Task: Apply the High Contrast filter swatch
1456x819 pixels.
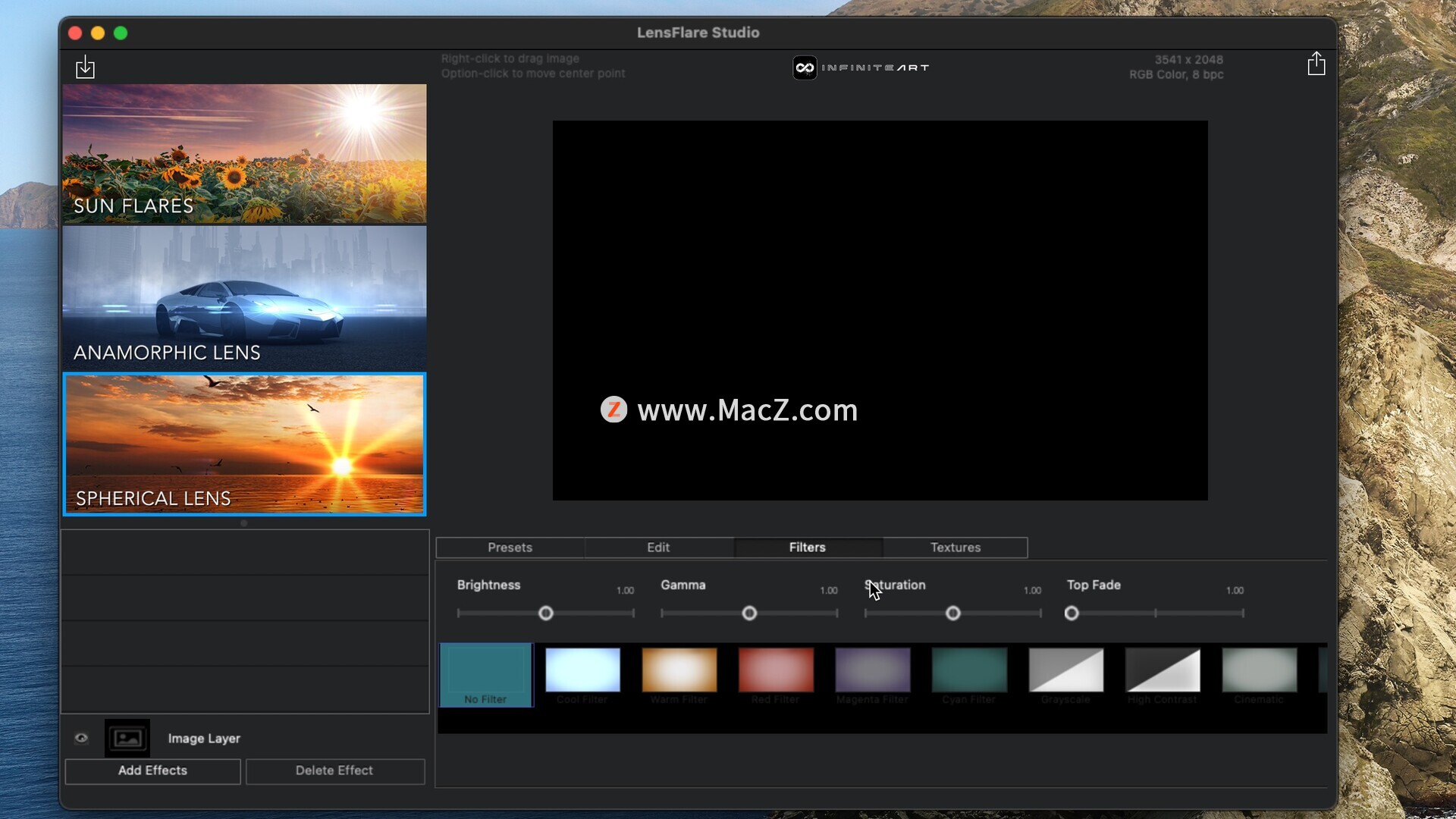Action: click(1163, 670)
